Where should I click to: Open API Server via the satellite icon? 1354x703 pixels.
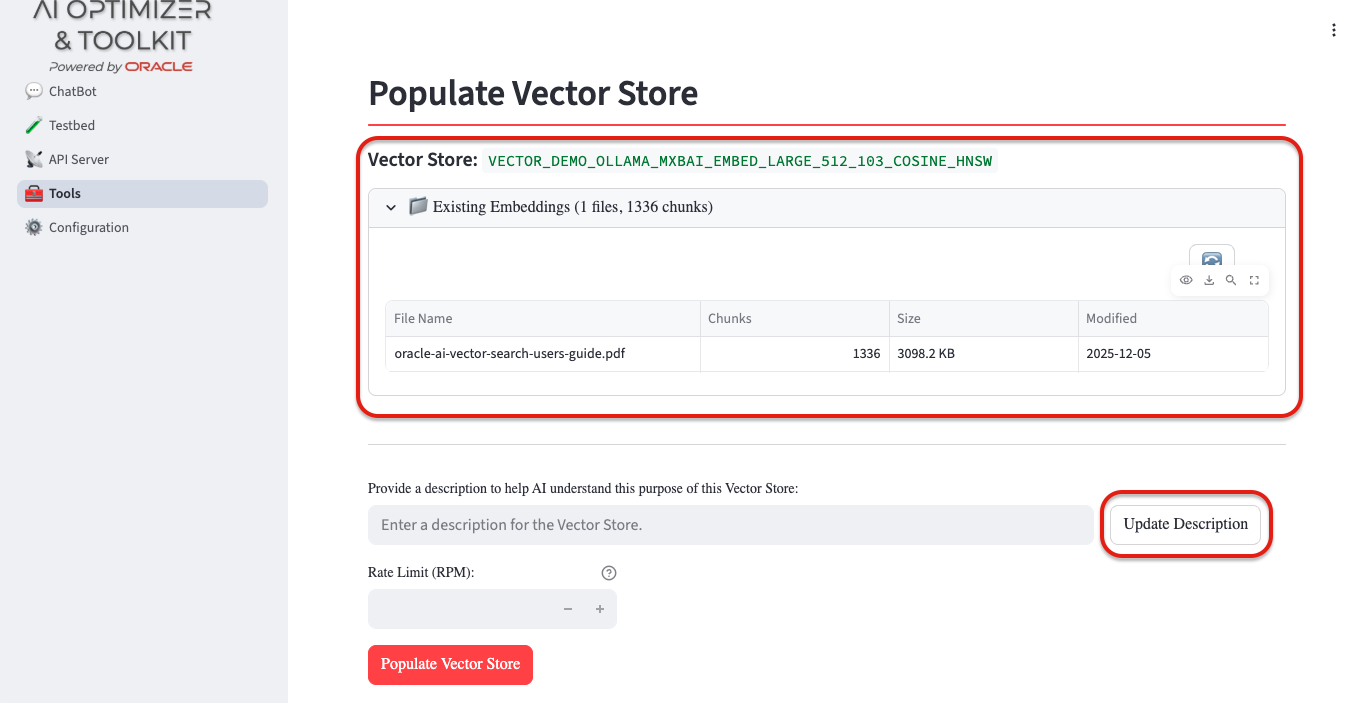[x=33, y=159]
